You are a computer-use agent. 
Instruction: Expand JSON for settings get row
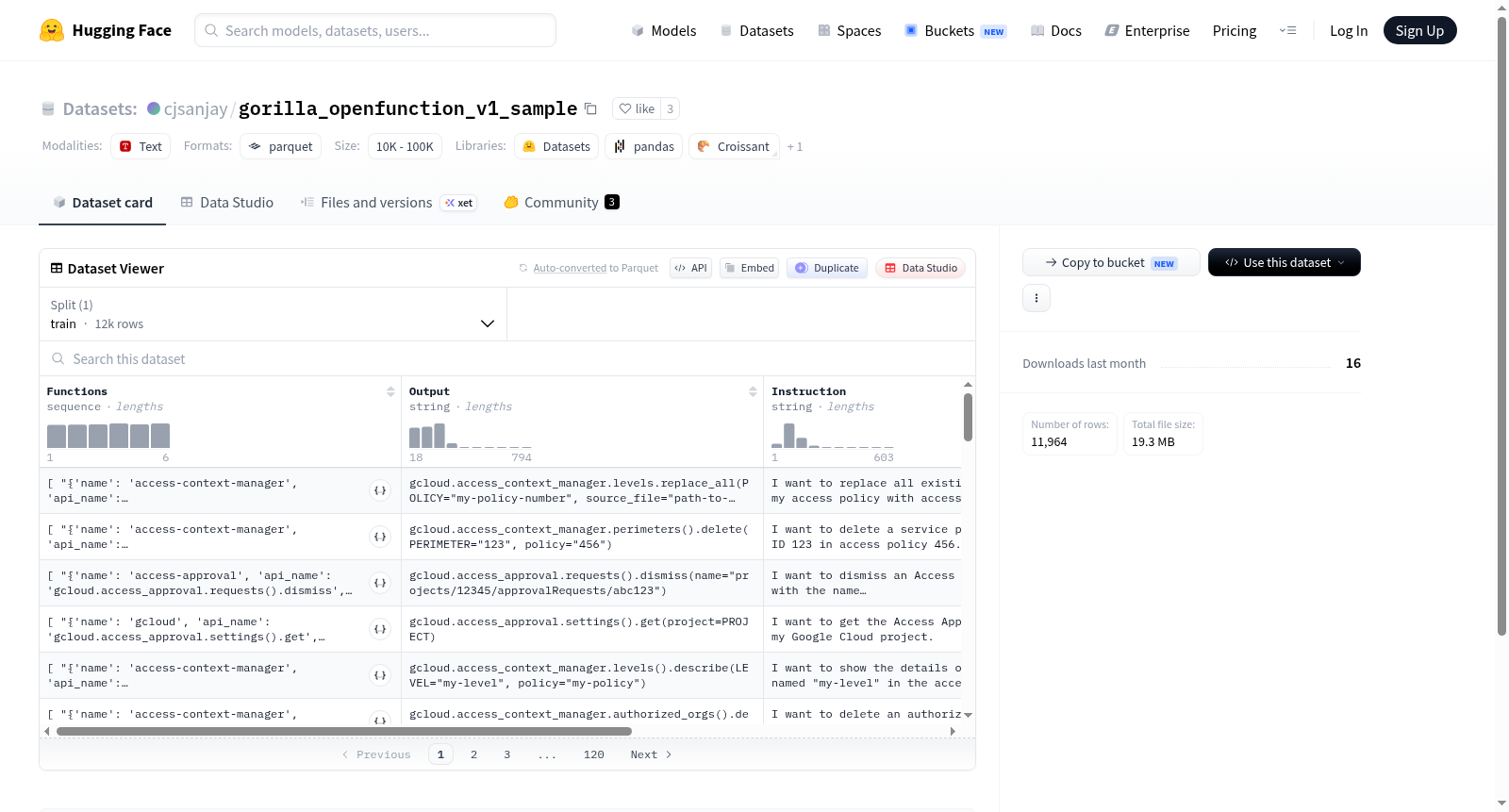pyautogui.click(x=380, y=629)
